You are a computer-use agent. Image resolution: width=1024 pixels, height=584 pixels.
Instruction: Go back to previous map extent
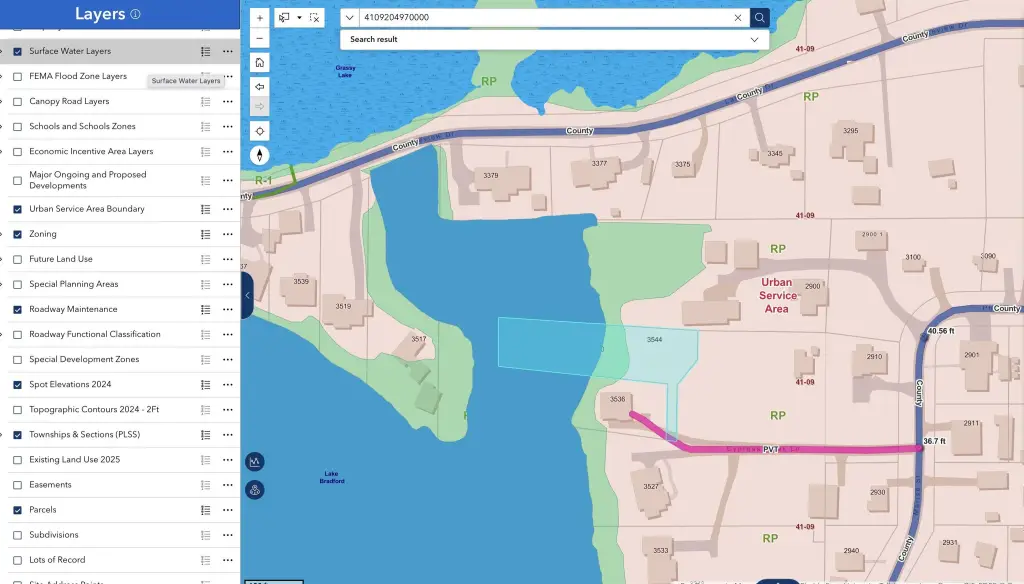tap(259, 87)
